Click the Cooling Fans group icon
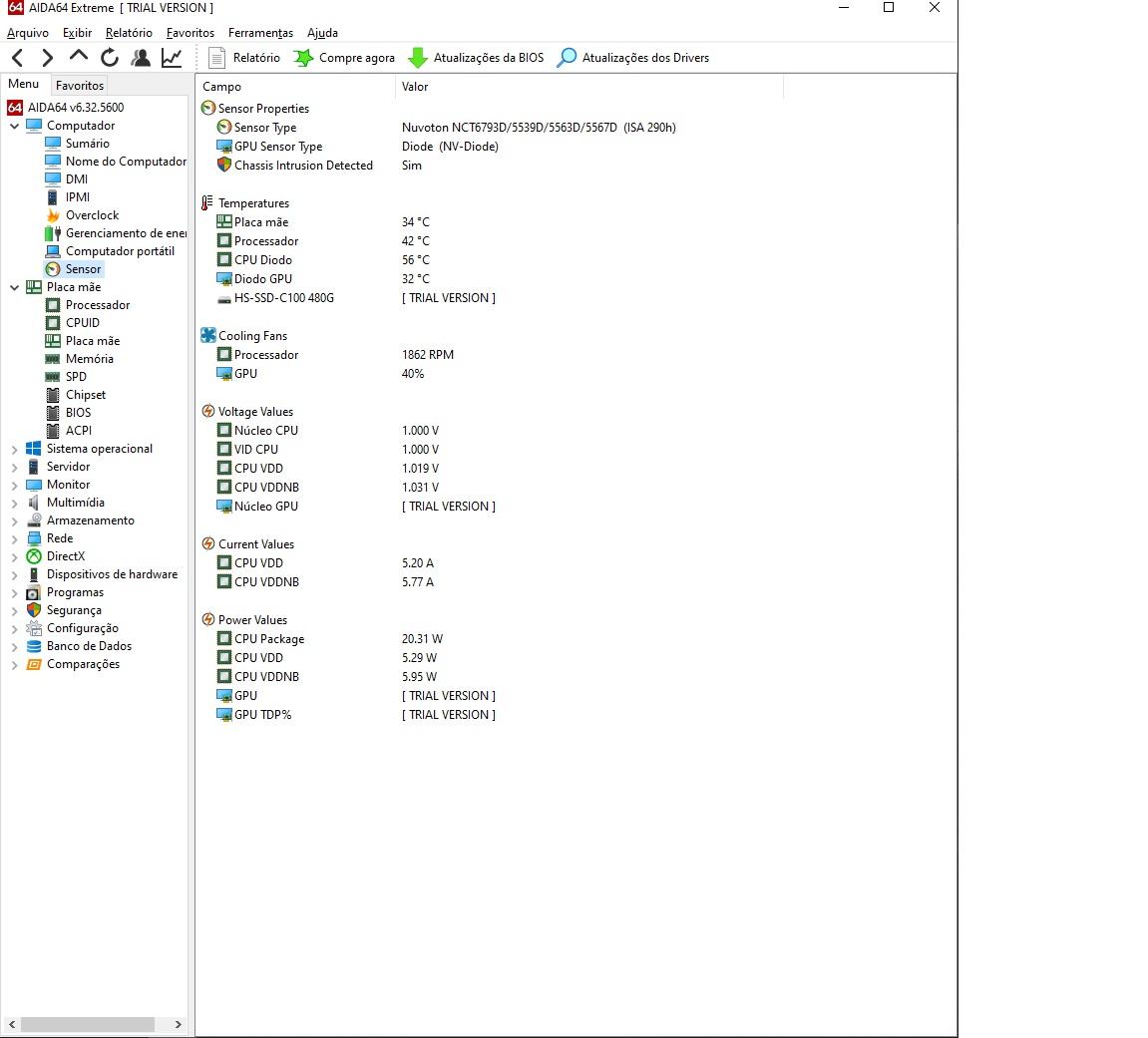 208,335
